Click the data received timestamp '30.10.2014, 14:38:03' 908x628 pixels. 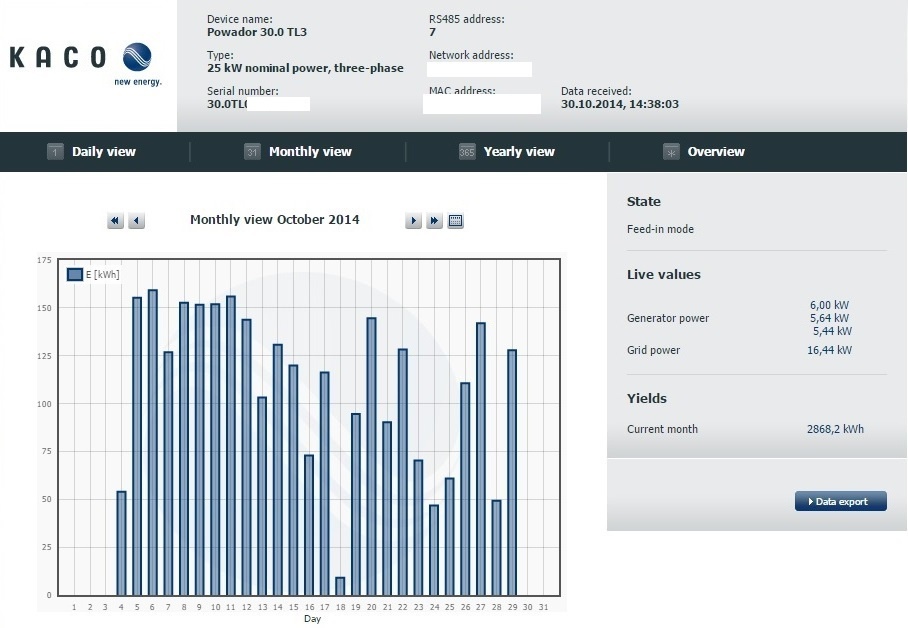[620, 104]
